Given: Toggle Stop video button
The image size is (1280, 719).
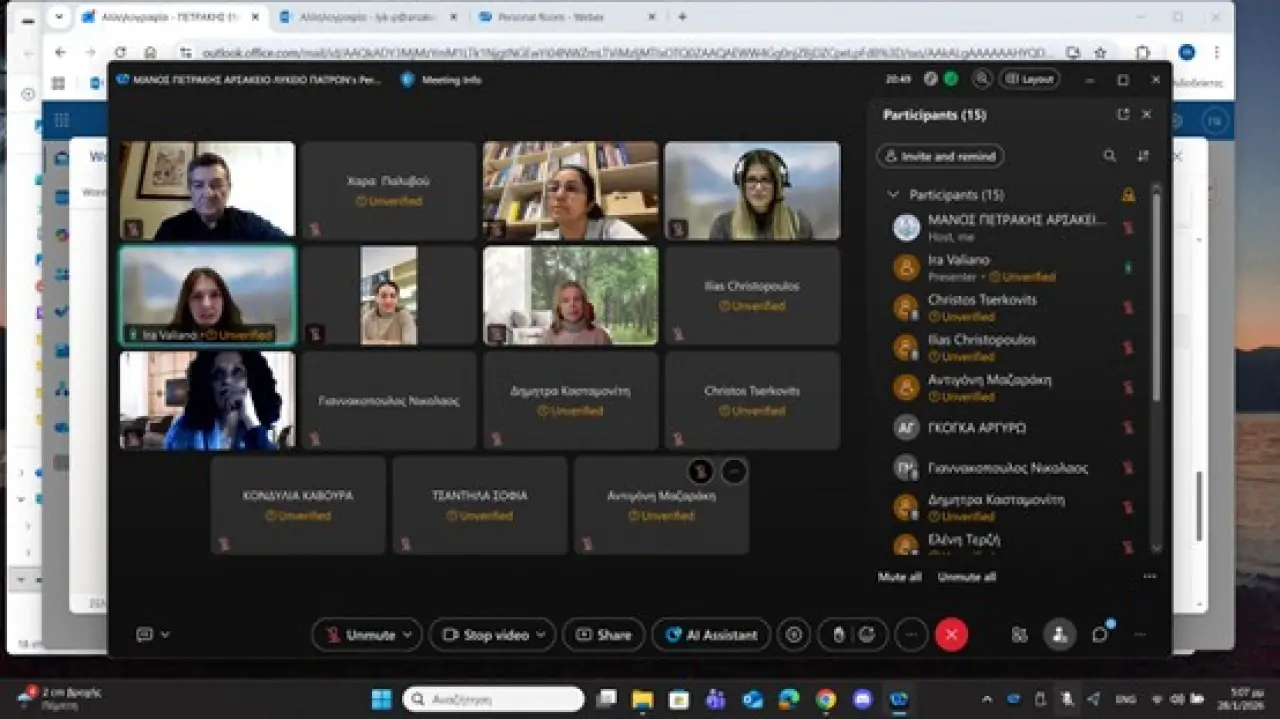Looking at the screenshot, I should [x=486, y=635].
